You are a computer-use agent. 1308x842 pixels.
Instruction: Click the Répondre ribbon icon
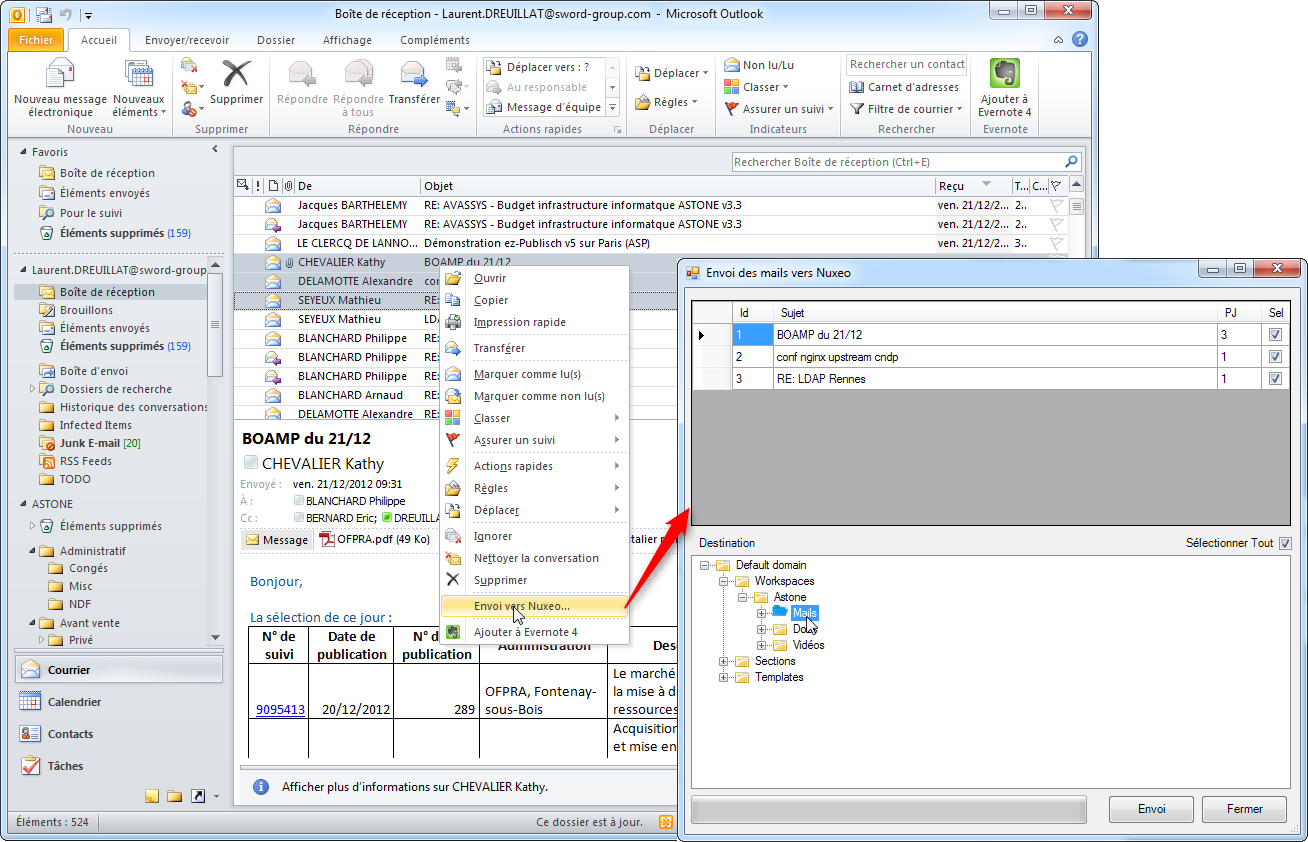(302, 82)
